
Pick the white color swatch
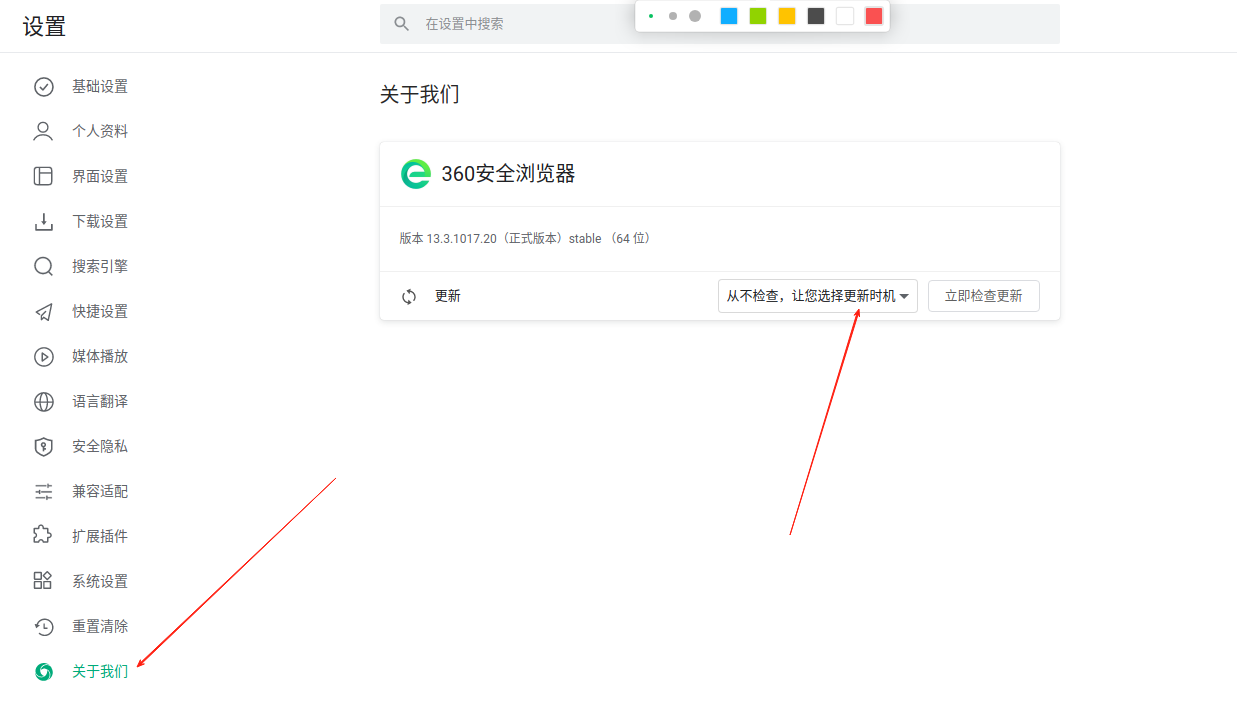pos(845,16)
